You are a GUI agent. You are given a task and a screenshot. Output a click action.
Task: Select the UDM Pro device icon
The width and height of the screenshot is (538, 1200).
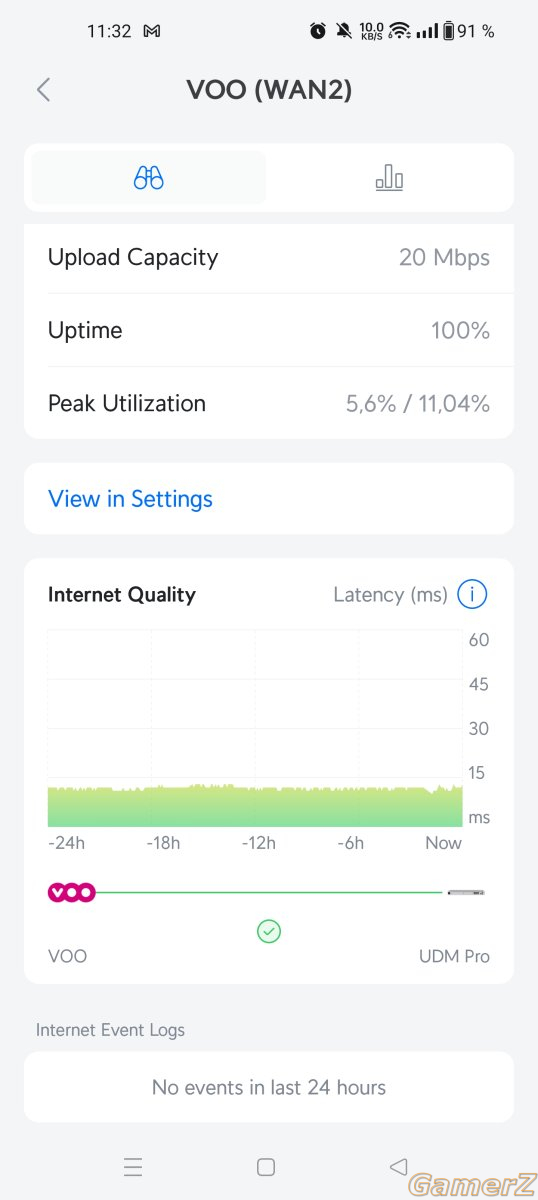coord(466,891)
